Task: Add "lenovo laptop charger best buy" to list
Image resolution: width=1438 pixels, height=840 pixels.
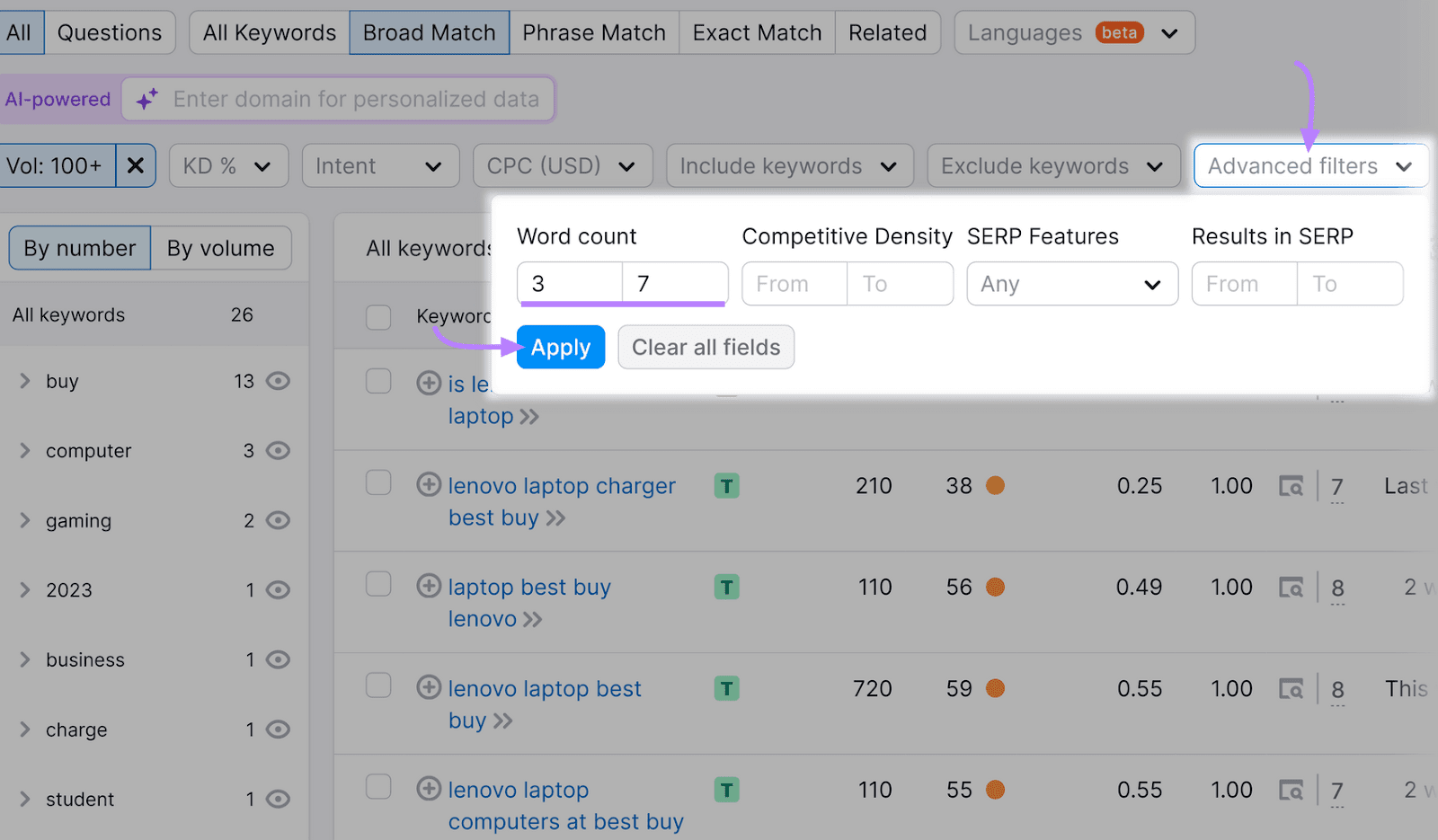Action: [x=429, y=484]
